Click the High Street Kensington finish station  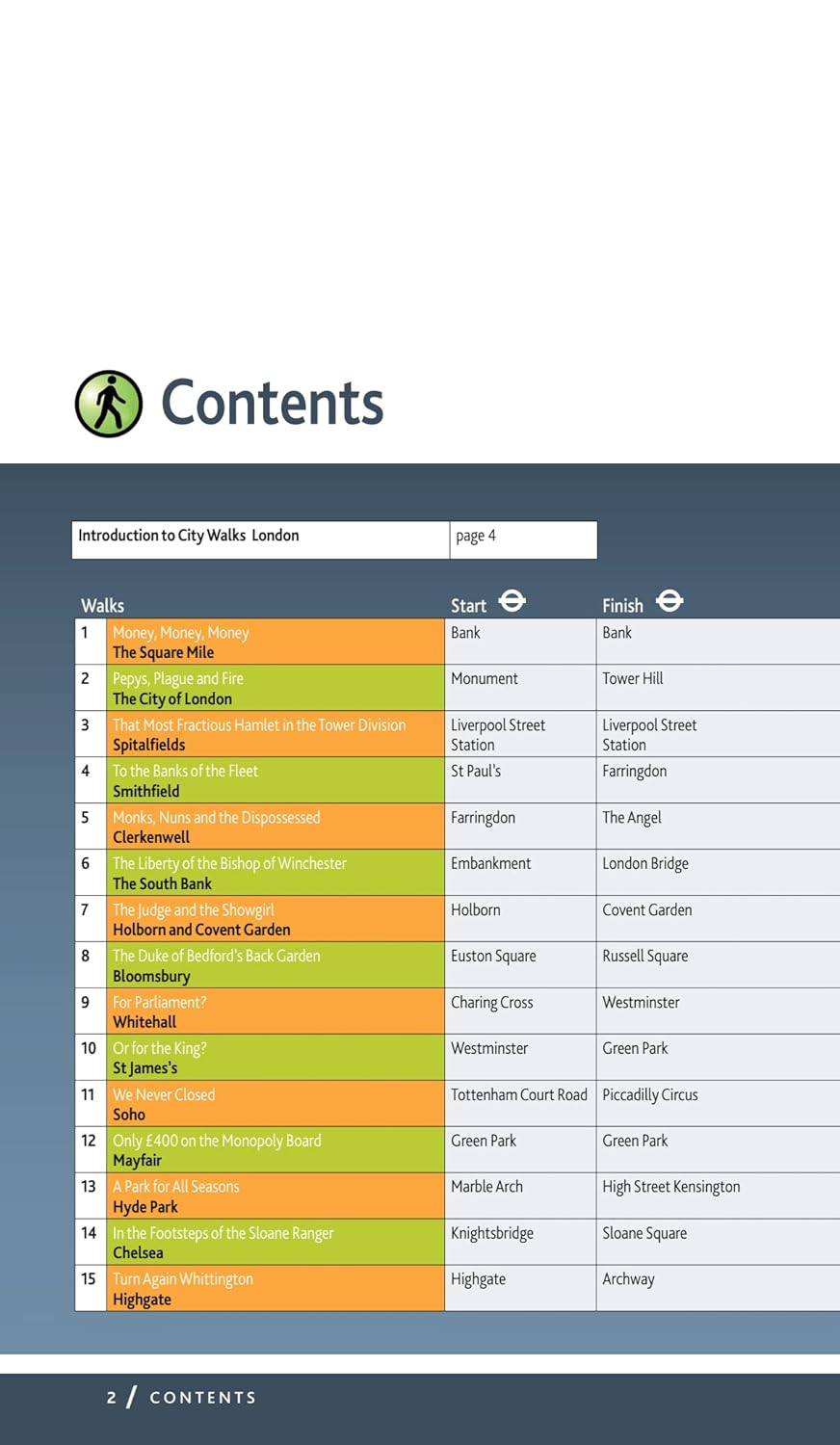pos(670,1187)
